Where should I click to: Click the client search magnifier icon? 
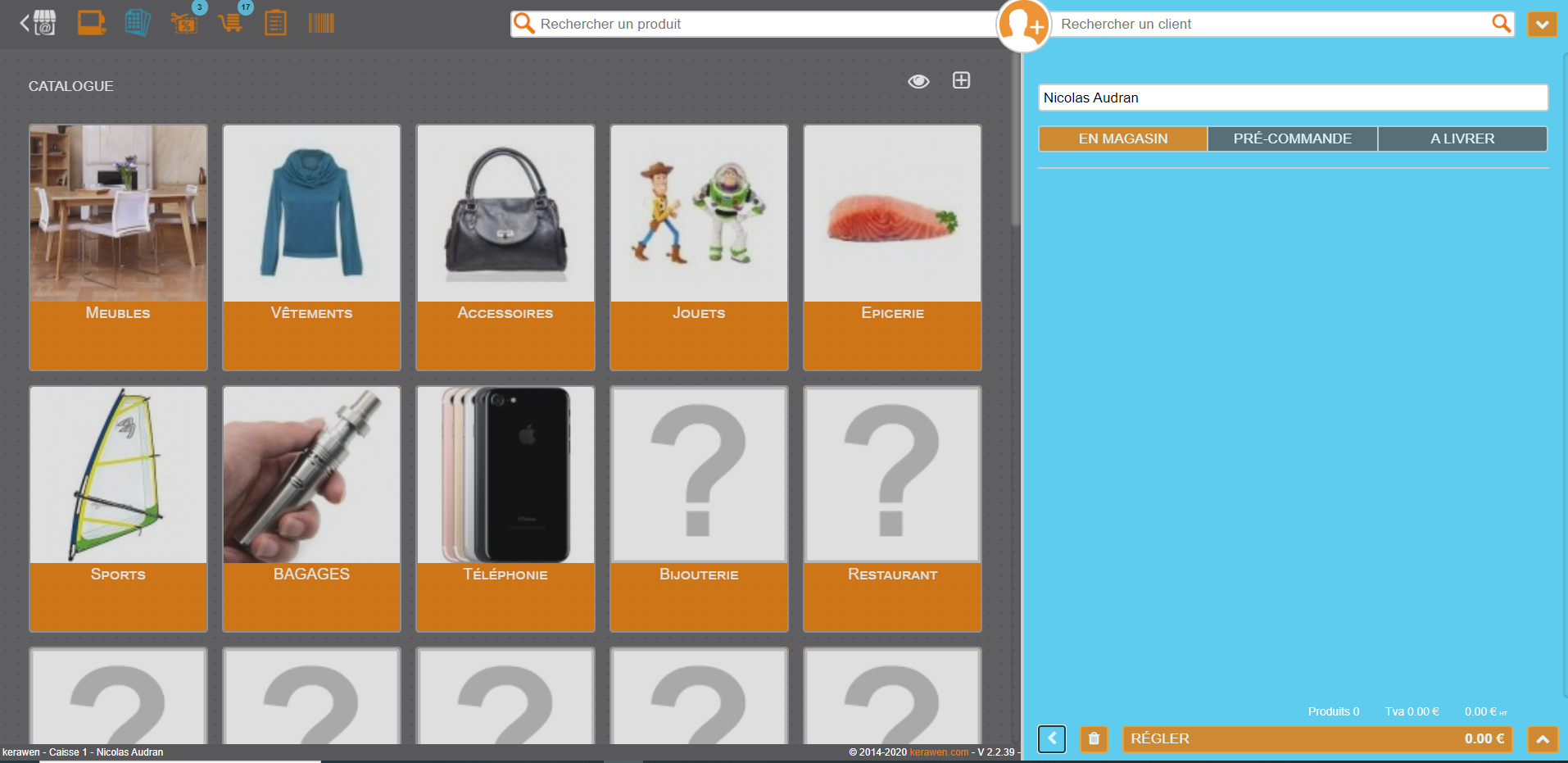[x=1501, y=23]
